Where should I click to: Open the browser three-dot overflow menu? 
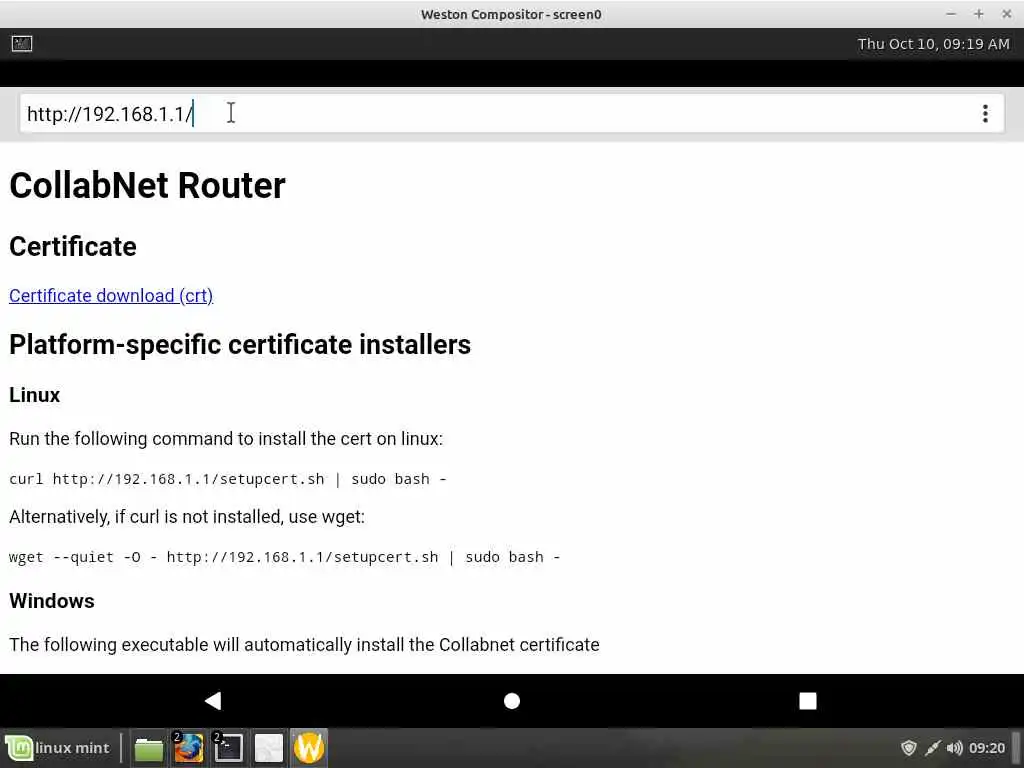click(985, 114)
